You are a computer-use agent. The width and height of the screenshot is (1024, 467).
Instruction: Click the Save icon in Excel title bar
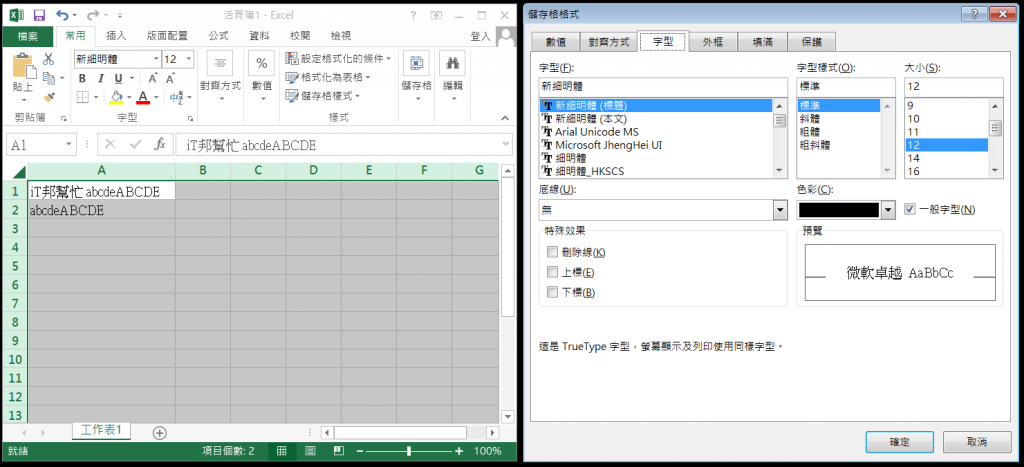coord(39,14)
